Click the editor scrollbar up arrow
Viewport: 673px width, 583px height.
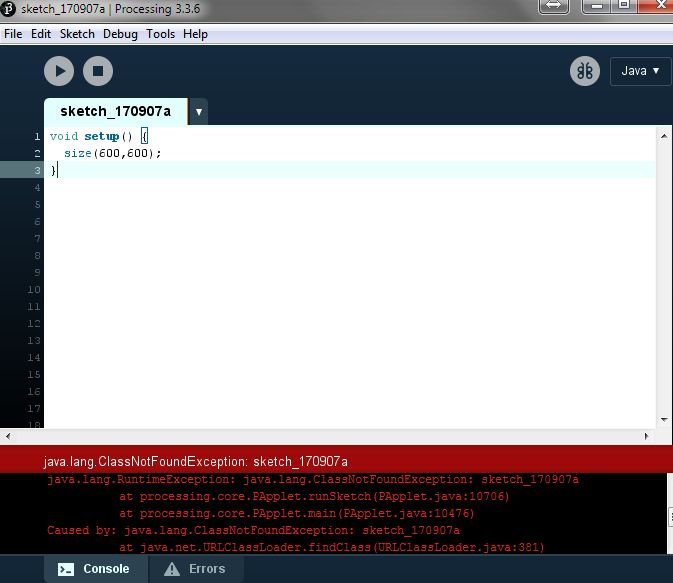(x=663, y=132)
